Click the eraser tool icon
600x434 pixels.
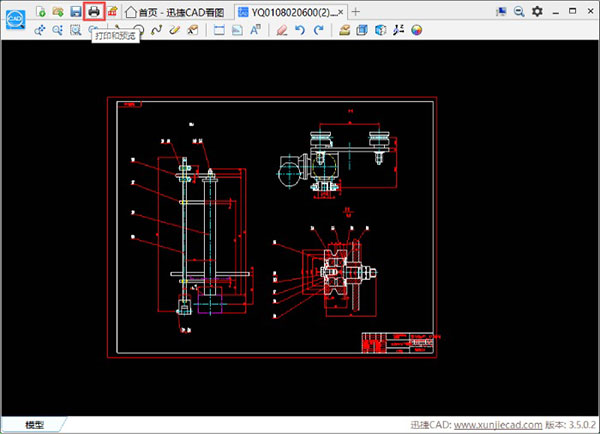282,30
